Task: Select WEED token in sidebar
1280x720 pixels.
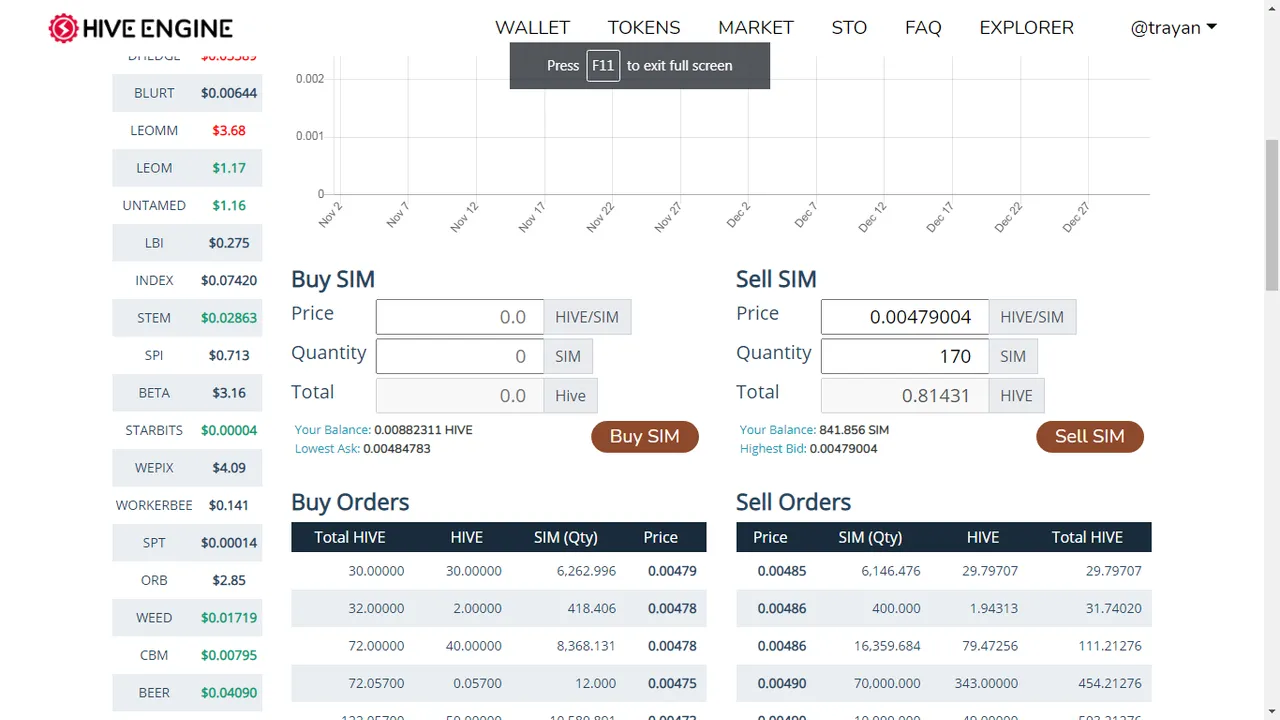Action: coord(187,618)
